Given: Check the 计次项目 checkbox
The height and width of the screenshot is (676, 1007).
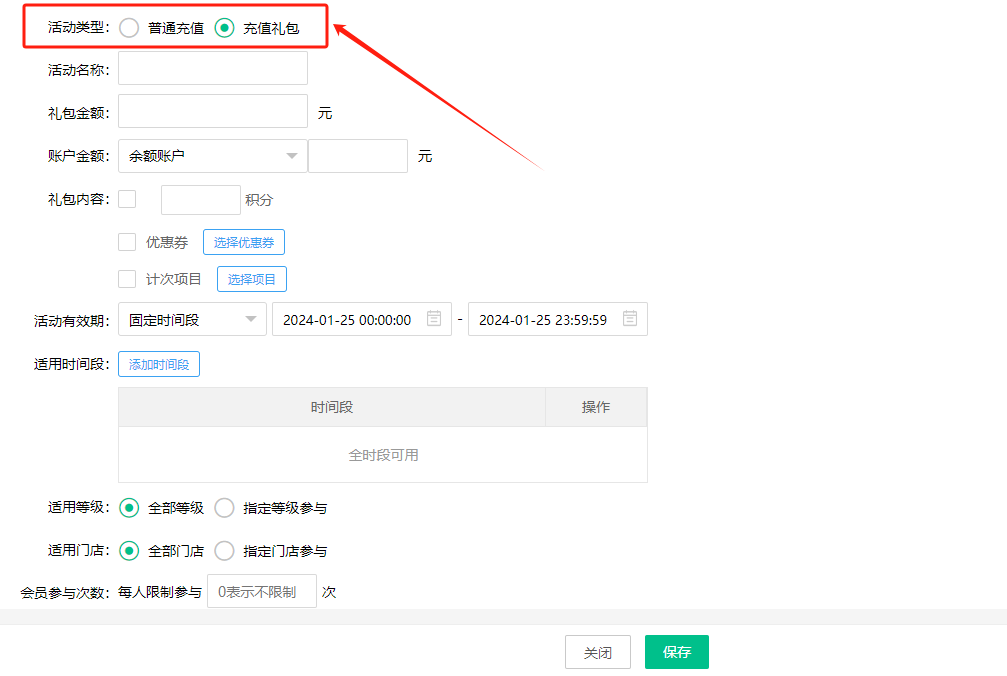Looking at the screenshot, I should [127, 279].
